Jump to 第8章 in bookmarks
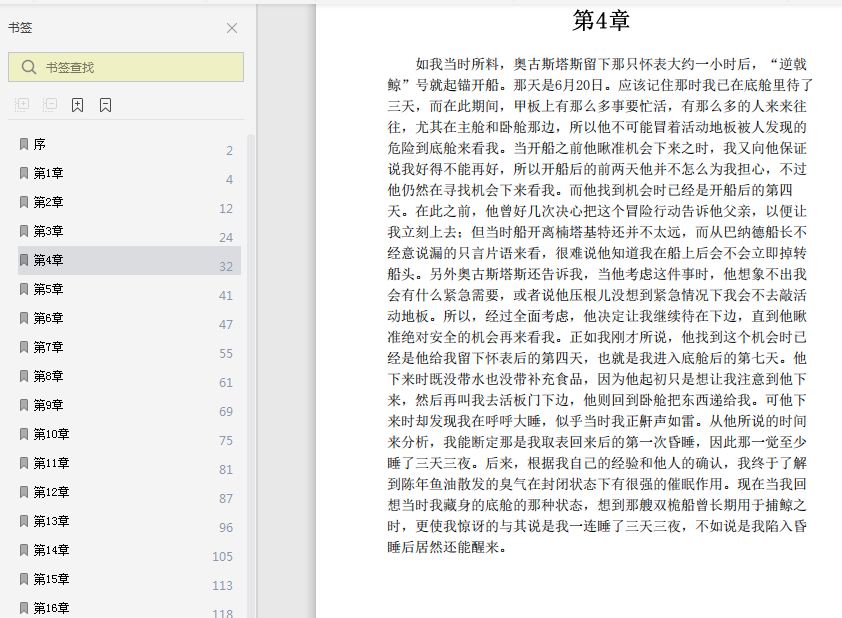 [x=129, y=376]
